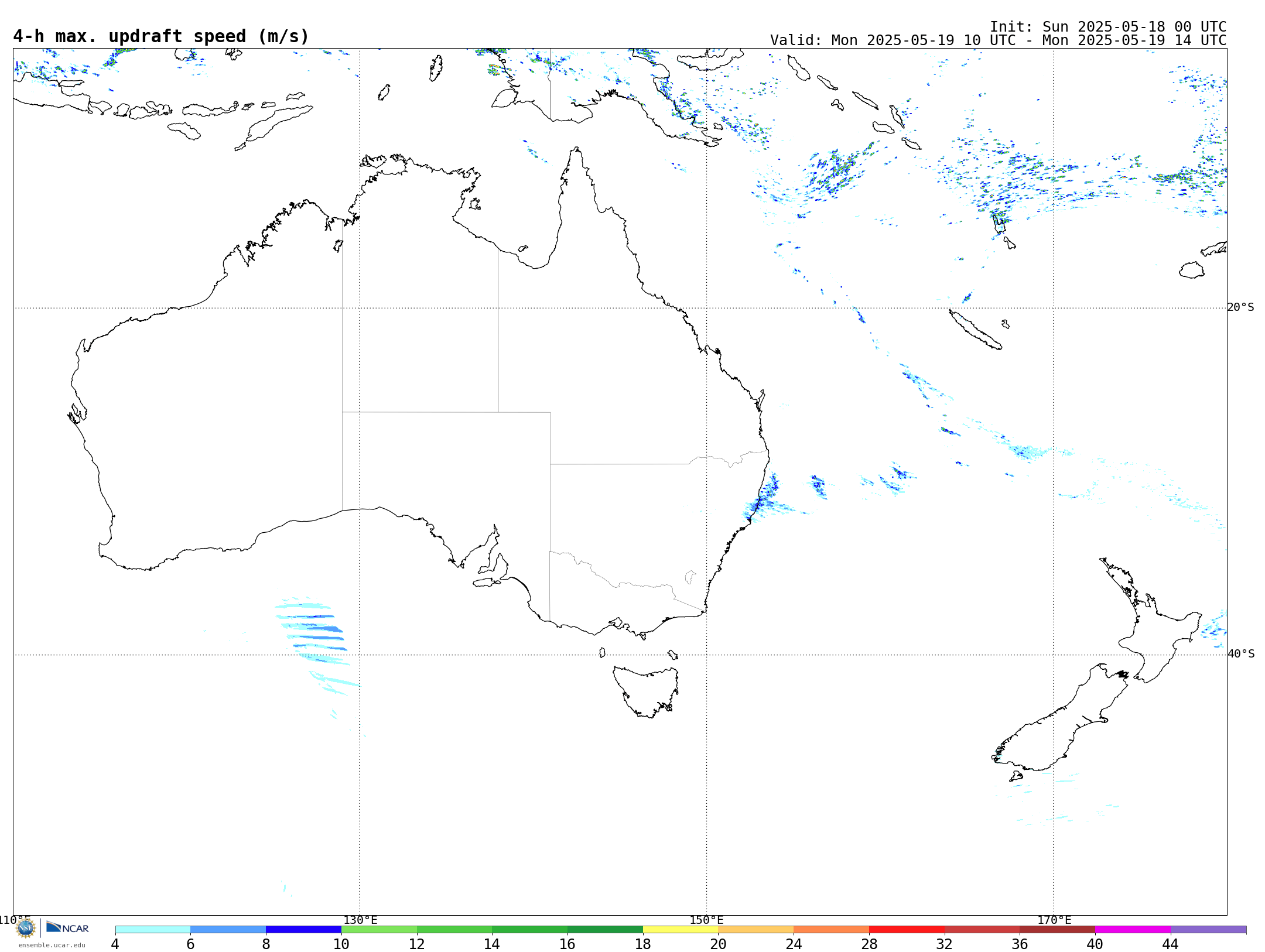Screen dimensions: 1265x952
Task: Click the colorbar tick label '36'
Action: (x=1020, y=944)
